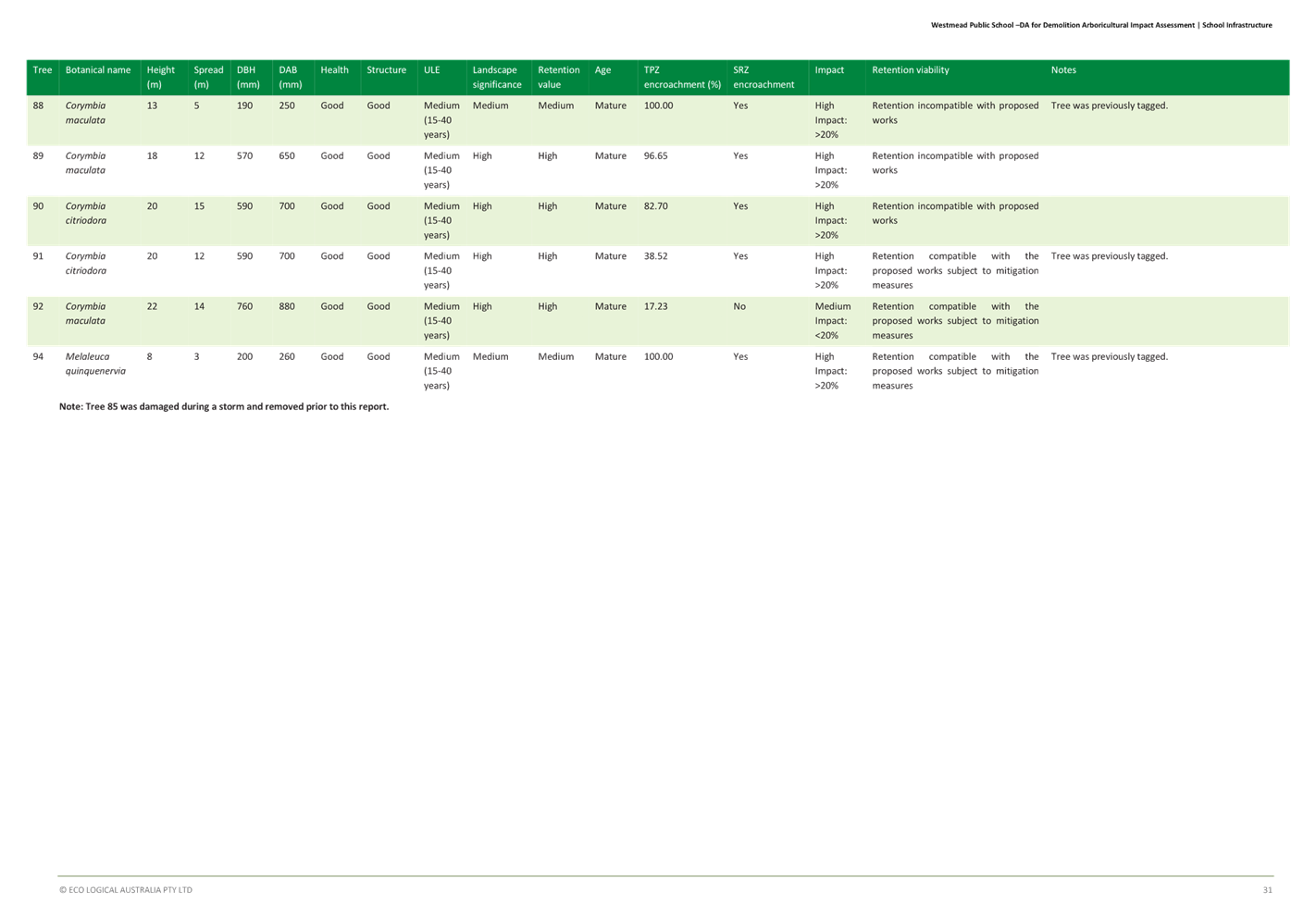Click the 17.23 value in row 92
The width and height of the screenshot is (1316, 916).
point(655,306)
